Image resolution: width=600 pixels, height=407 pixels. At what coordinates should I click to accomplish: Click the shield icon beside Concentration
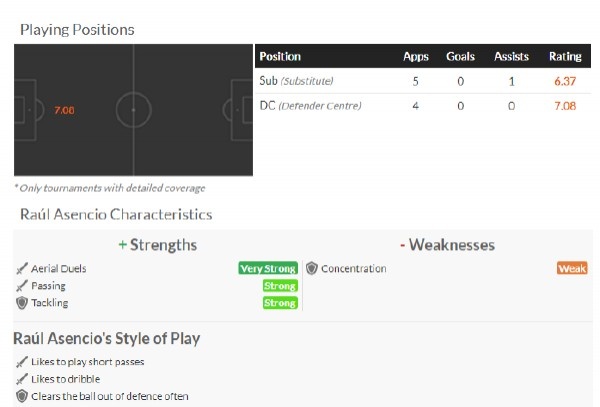tap(312, 269)
